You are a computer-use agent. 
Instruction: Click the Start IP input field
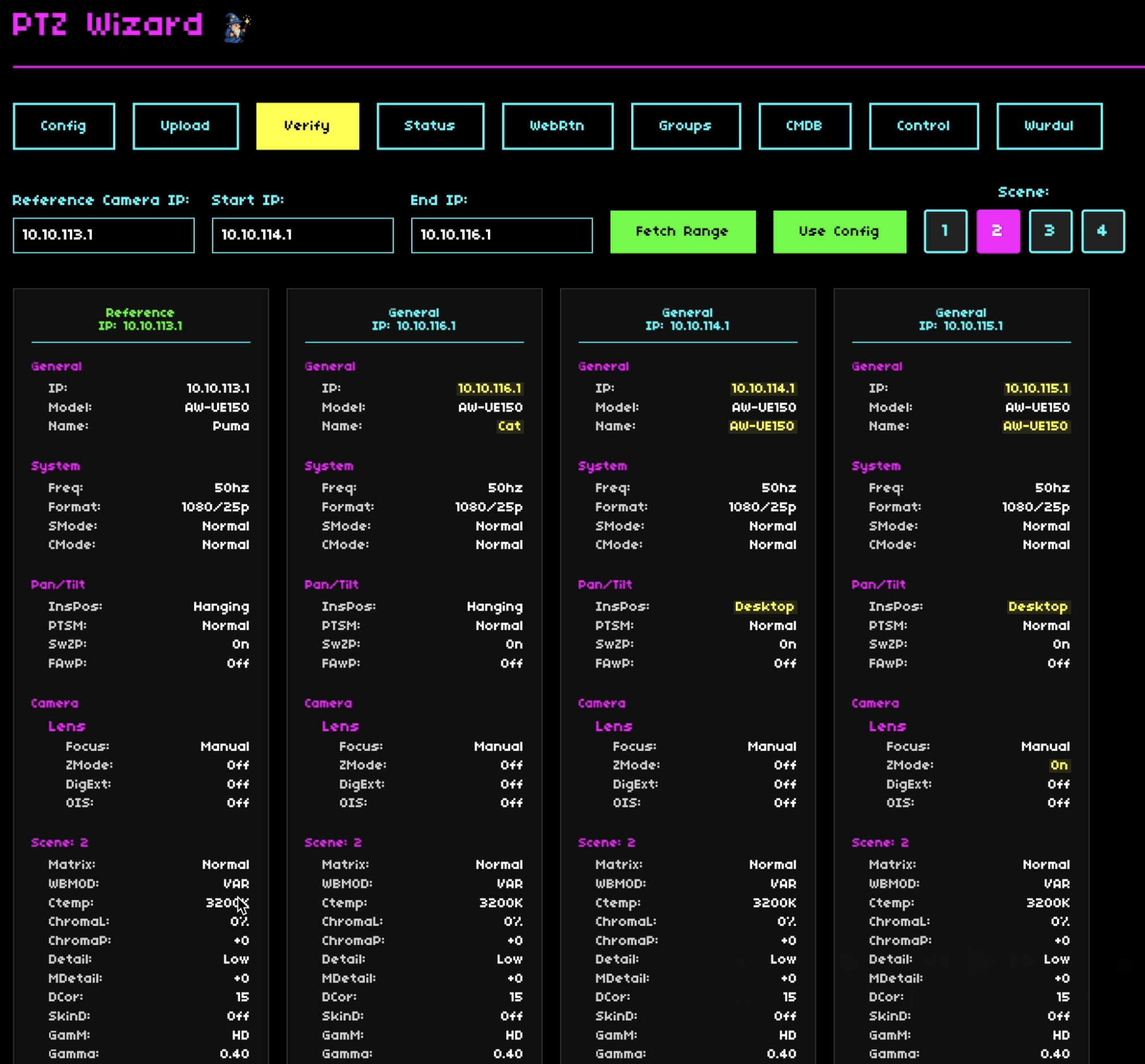point(303,235)
